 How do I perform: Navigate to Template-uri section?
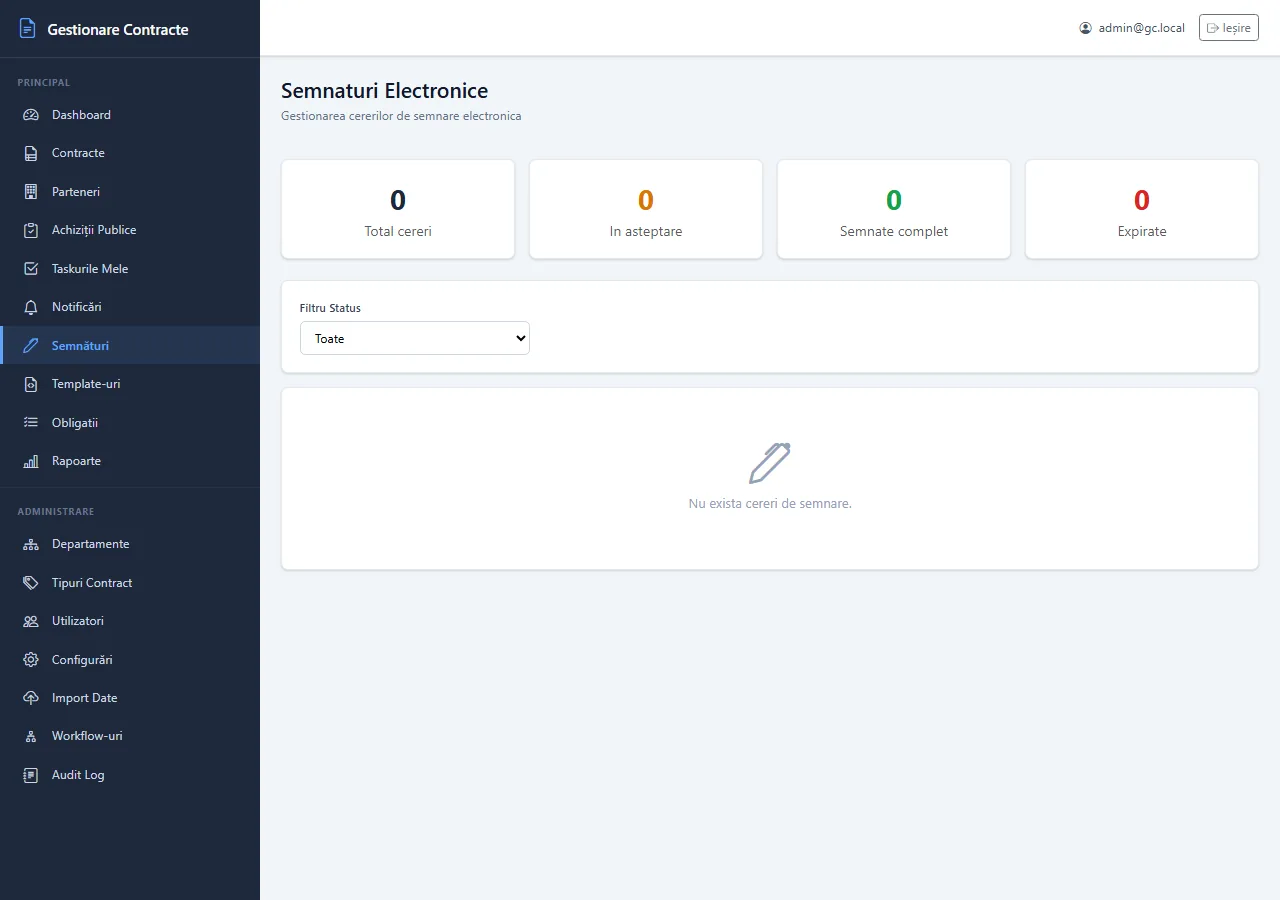[130, 384]
